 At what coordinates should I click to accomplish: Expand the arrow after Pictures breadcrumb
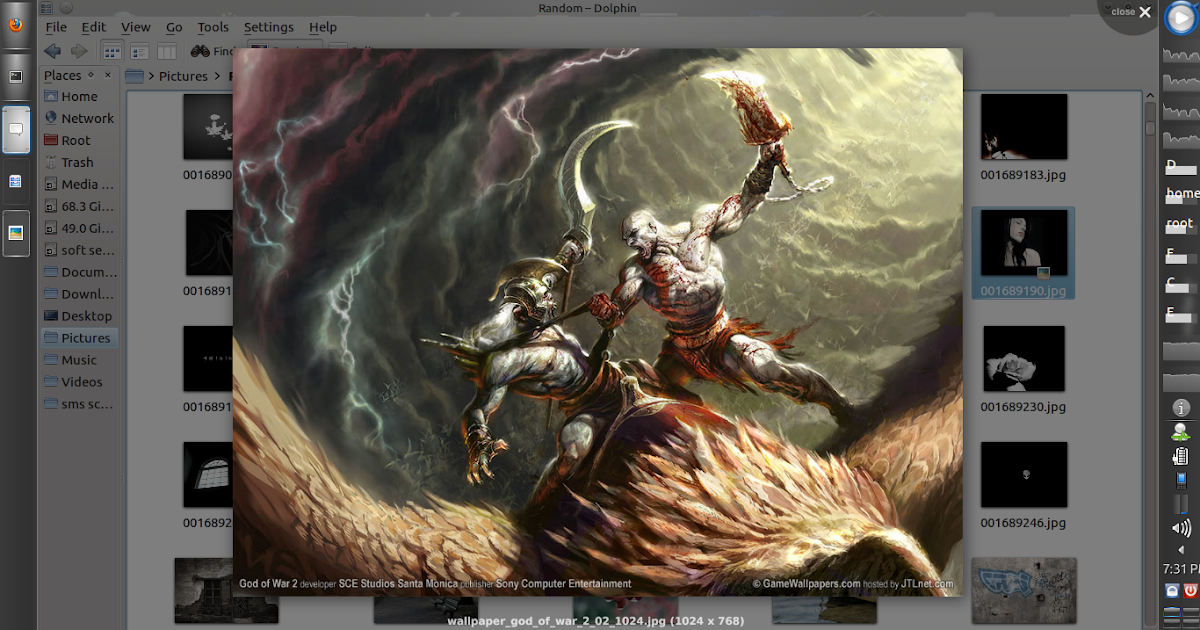point(217,76)
